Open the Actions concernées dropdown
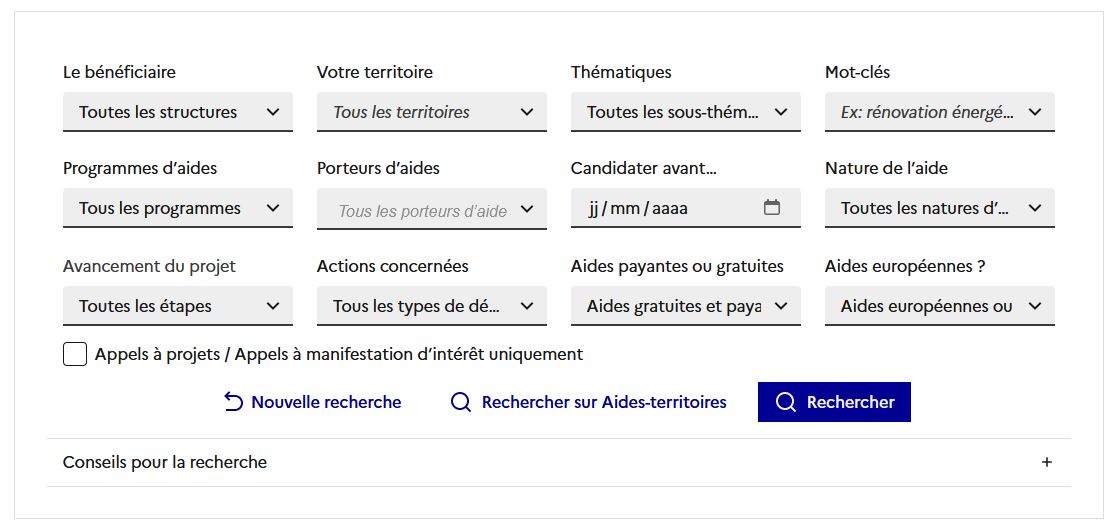 point(432,306)
